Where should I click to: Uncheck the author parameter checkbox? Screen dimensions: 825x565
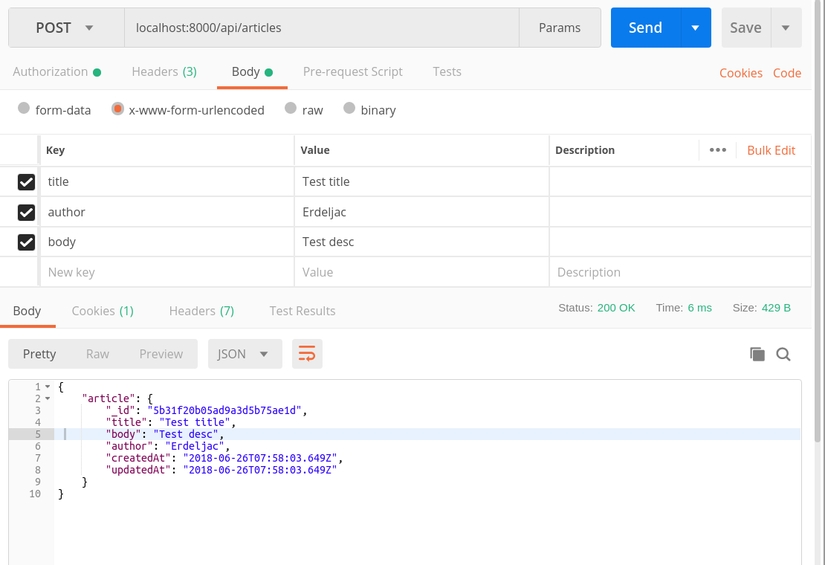click(26, 212)
